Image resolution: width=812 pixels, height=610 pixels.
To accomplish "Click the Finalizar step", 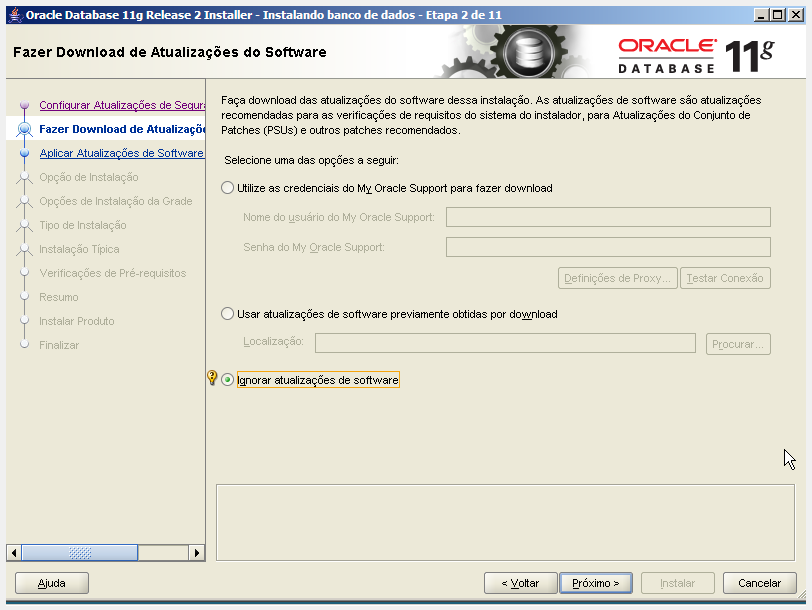I will pos(59,345).
